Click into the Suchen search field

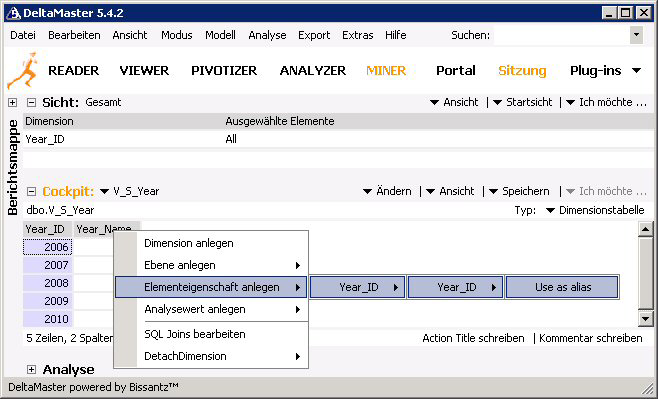[x=561, y=35]
